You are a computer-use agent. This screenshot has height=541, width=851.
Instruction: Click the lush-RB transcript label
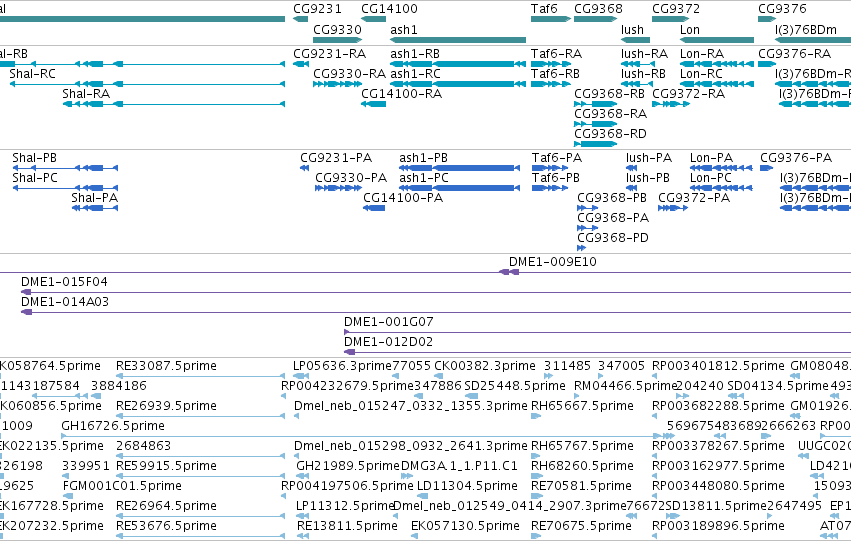click(x=643, y=73)
